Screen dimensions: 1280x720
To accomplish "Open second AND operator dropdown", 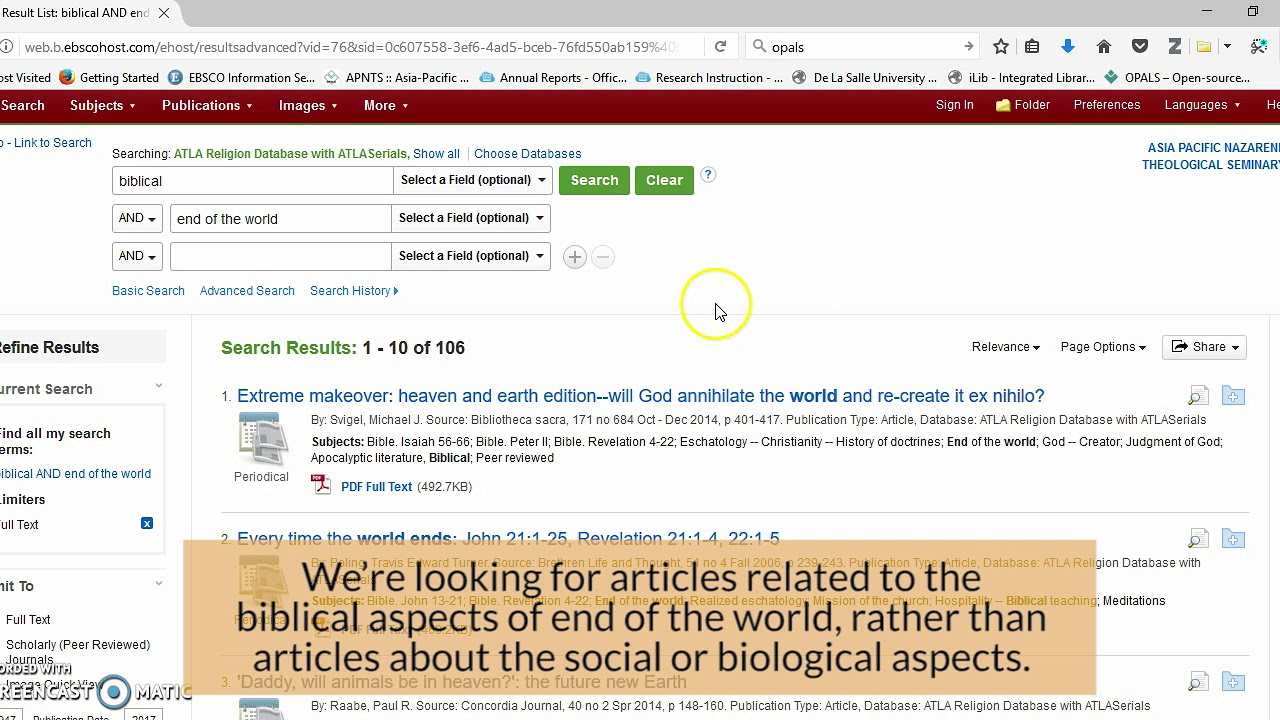I will [x=137, y=257].
